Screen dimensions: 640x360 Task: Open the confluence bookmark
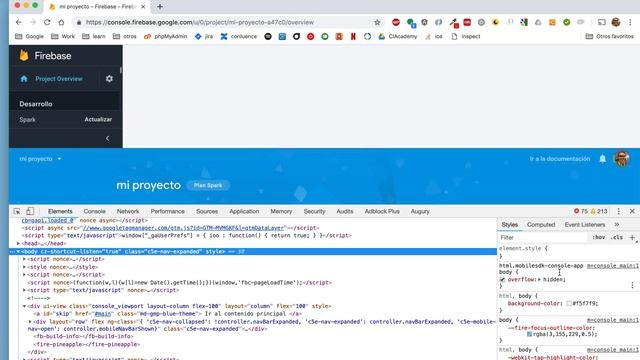click(x=239, y=36)
